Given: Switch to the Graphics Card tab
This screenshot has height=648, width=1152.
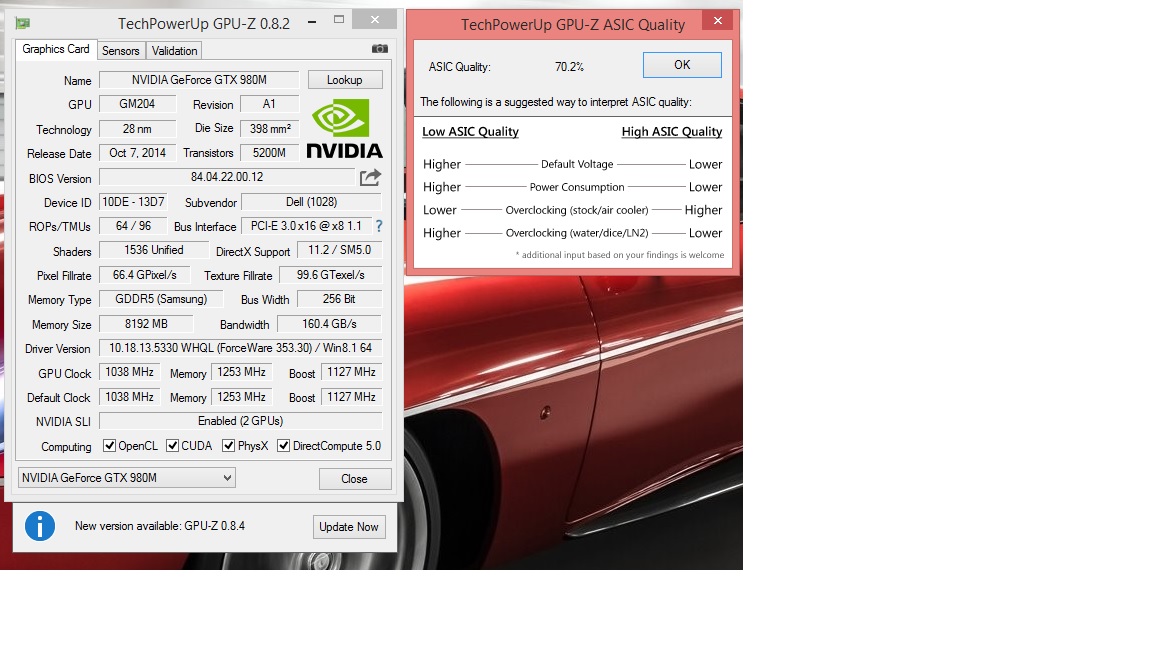Looking at the screenshot, I should (56, 49).
